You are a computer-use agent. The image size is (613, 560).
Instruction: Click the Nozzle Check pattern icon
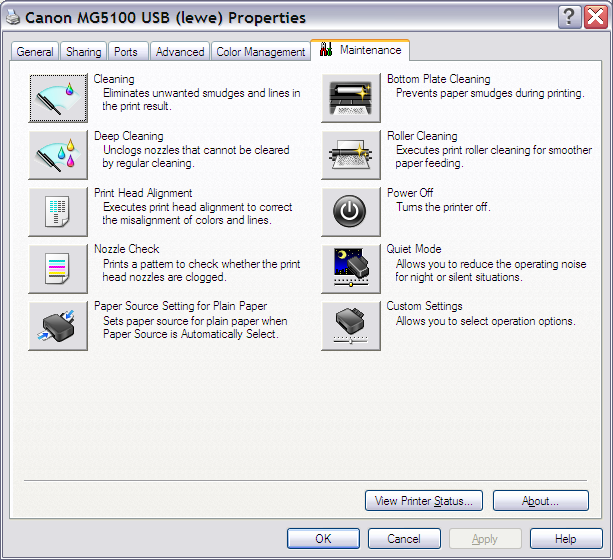tap(58, 269)
